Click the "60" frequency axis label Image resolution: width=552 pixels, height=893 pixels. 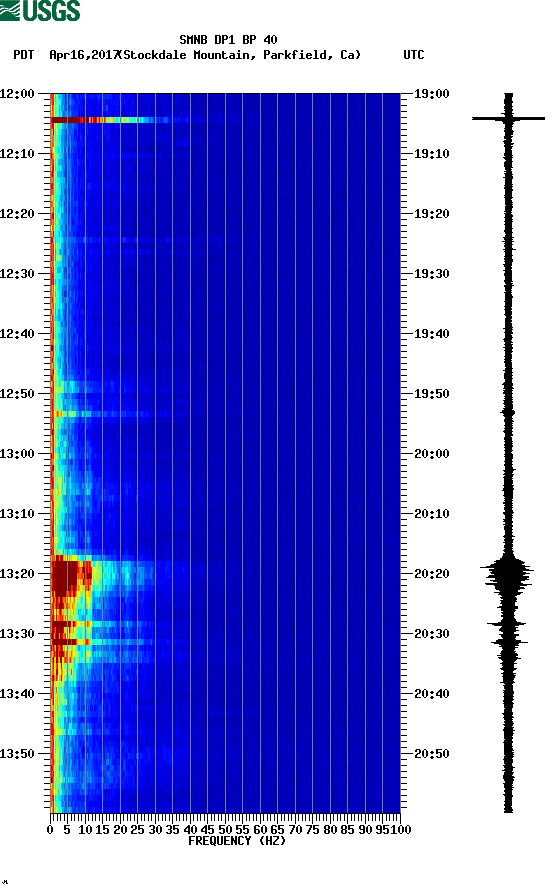[260, 830]
